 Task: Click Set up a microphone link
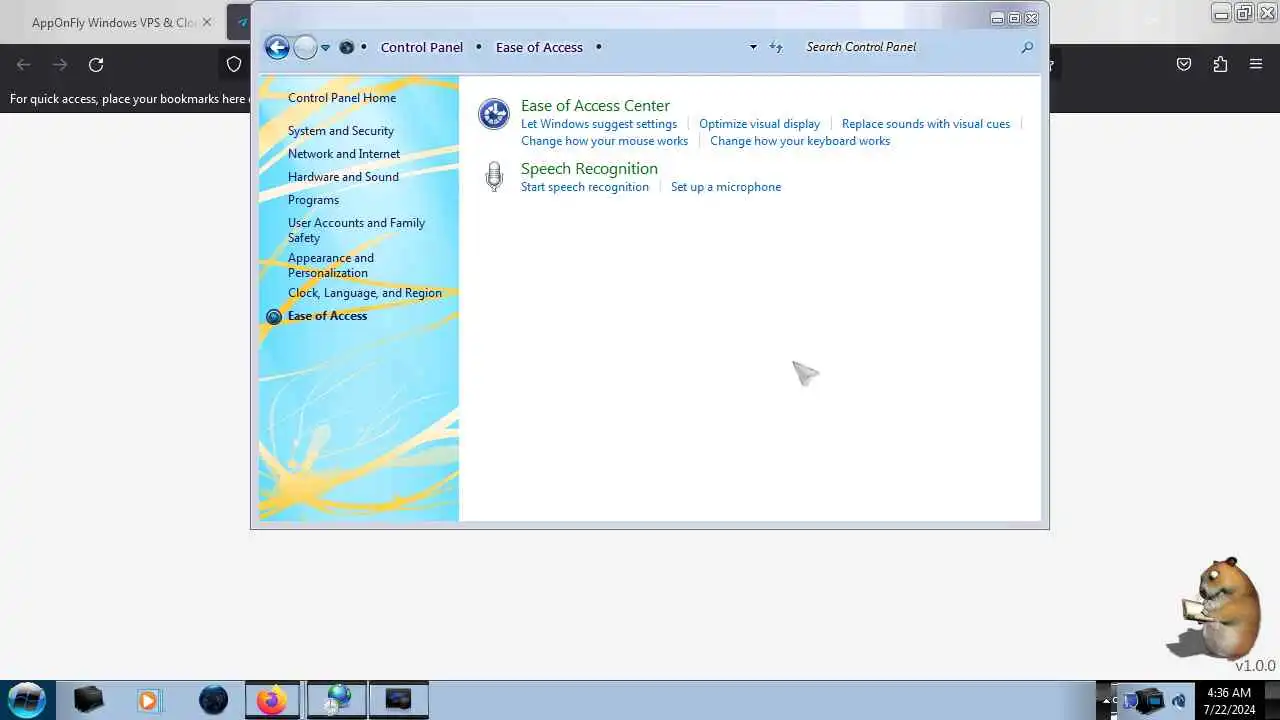pyautogui.click(x=726, y=187)
